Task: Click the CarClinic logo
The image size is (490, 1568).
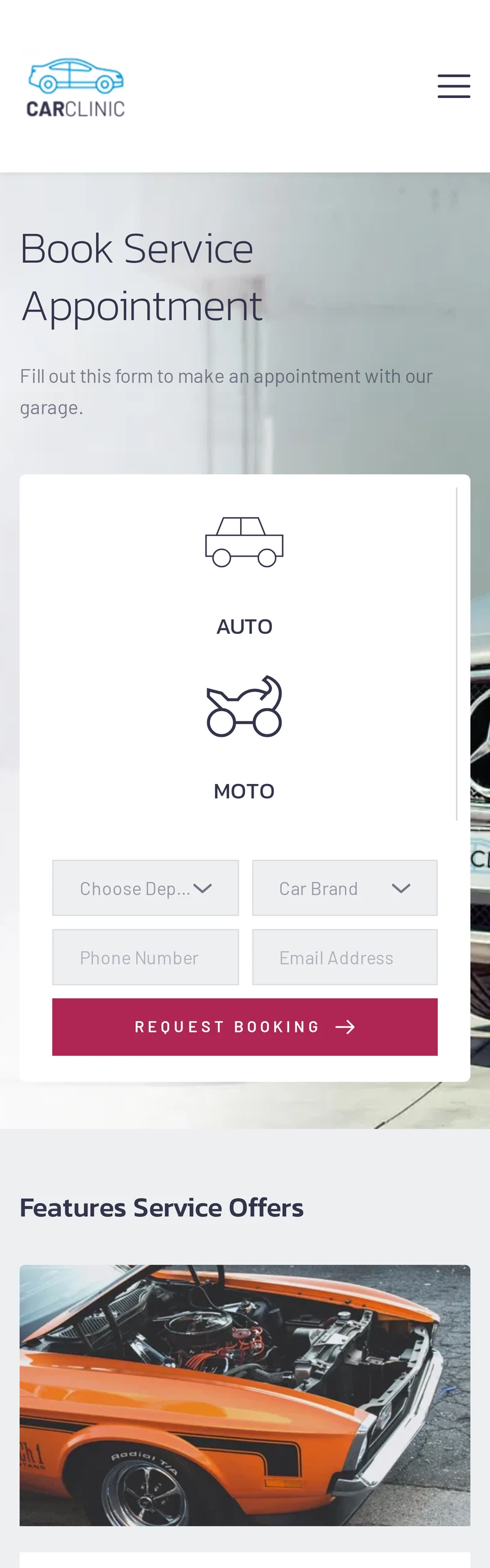Action: [75, 86]
